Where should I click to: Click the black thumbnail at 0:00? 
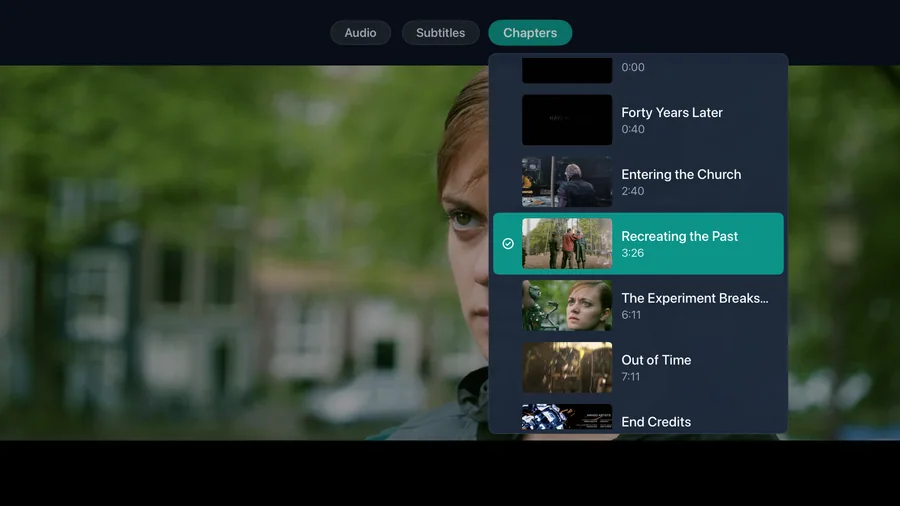tap(567, 70)
